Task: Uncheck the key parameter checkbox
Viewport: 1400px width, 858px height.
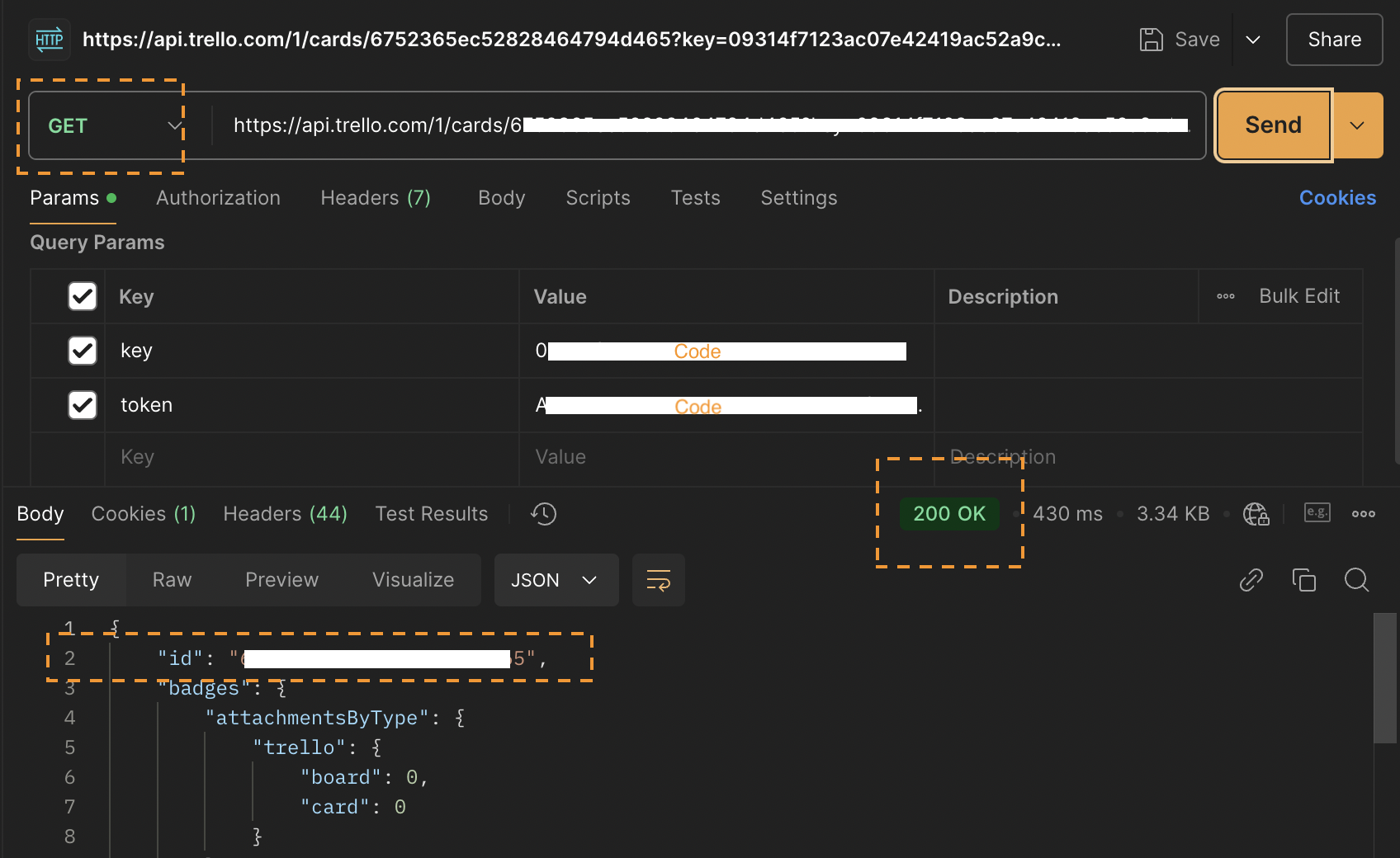Action: click(x=83, y=351)
